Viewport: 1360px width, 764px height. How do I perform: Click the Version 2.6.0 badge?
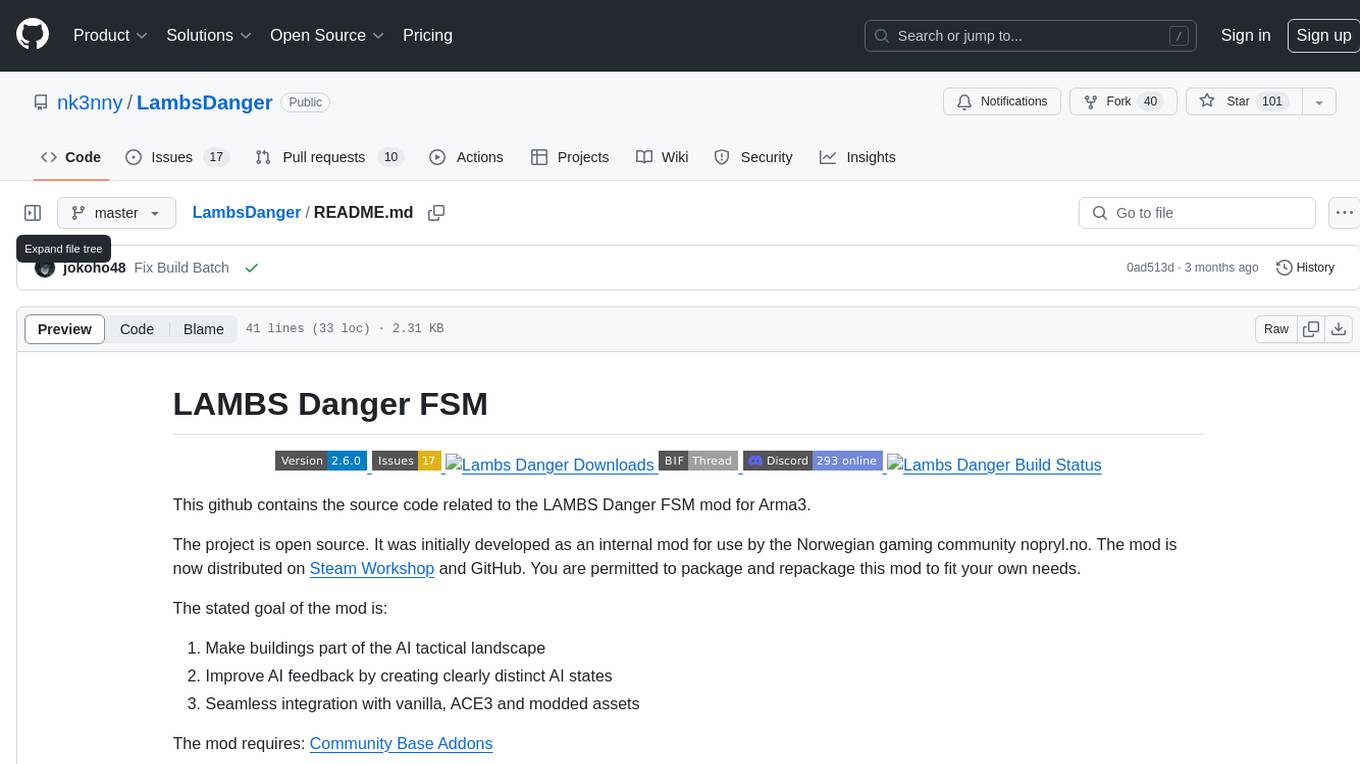[x=321, y=461]
